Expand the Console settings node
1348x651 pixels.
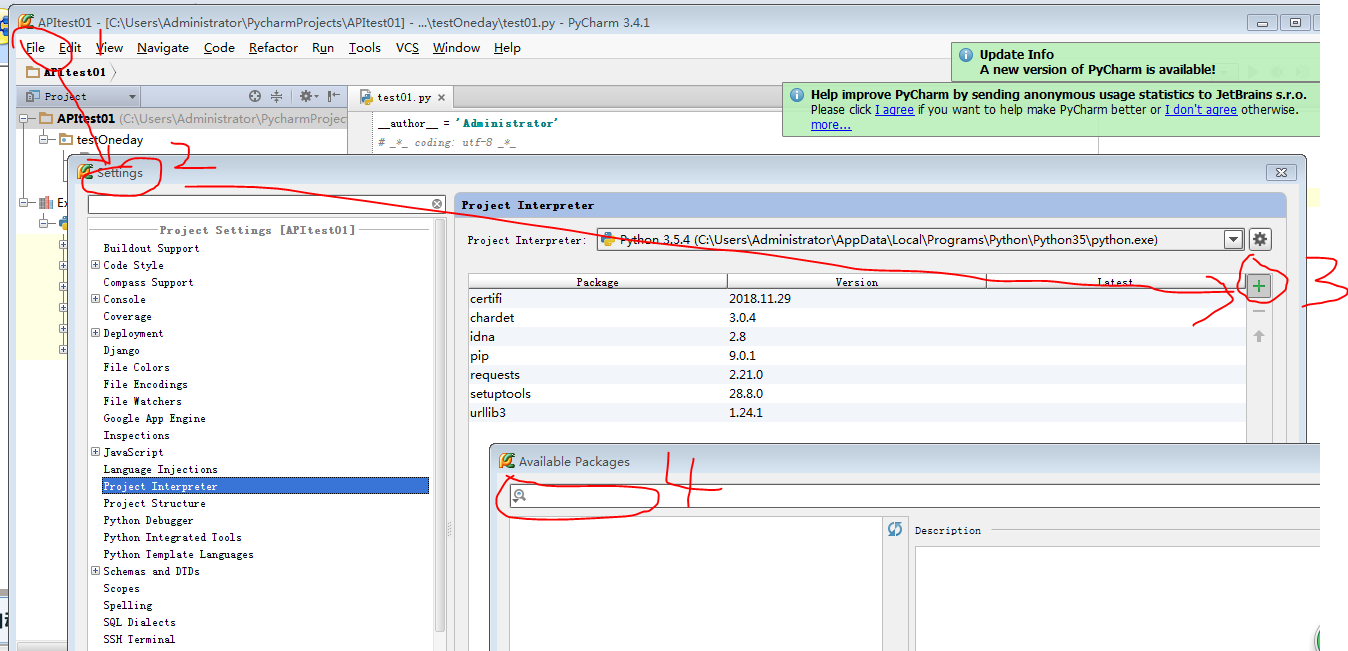click(x=95, y=299)
